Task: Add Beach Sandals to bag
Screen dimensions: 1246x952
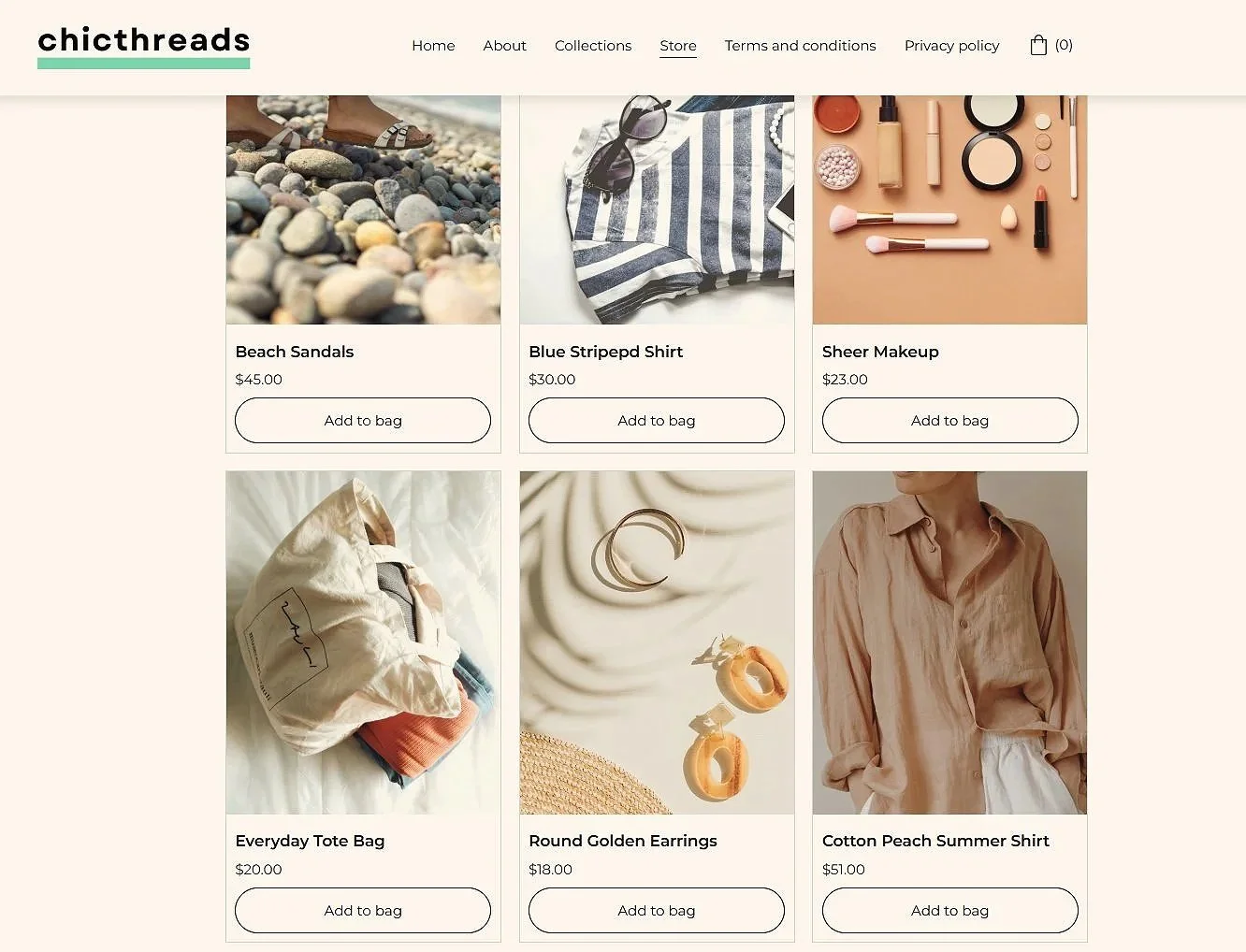Action: coord(363,420)
